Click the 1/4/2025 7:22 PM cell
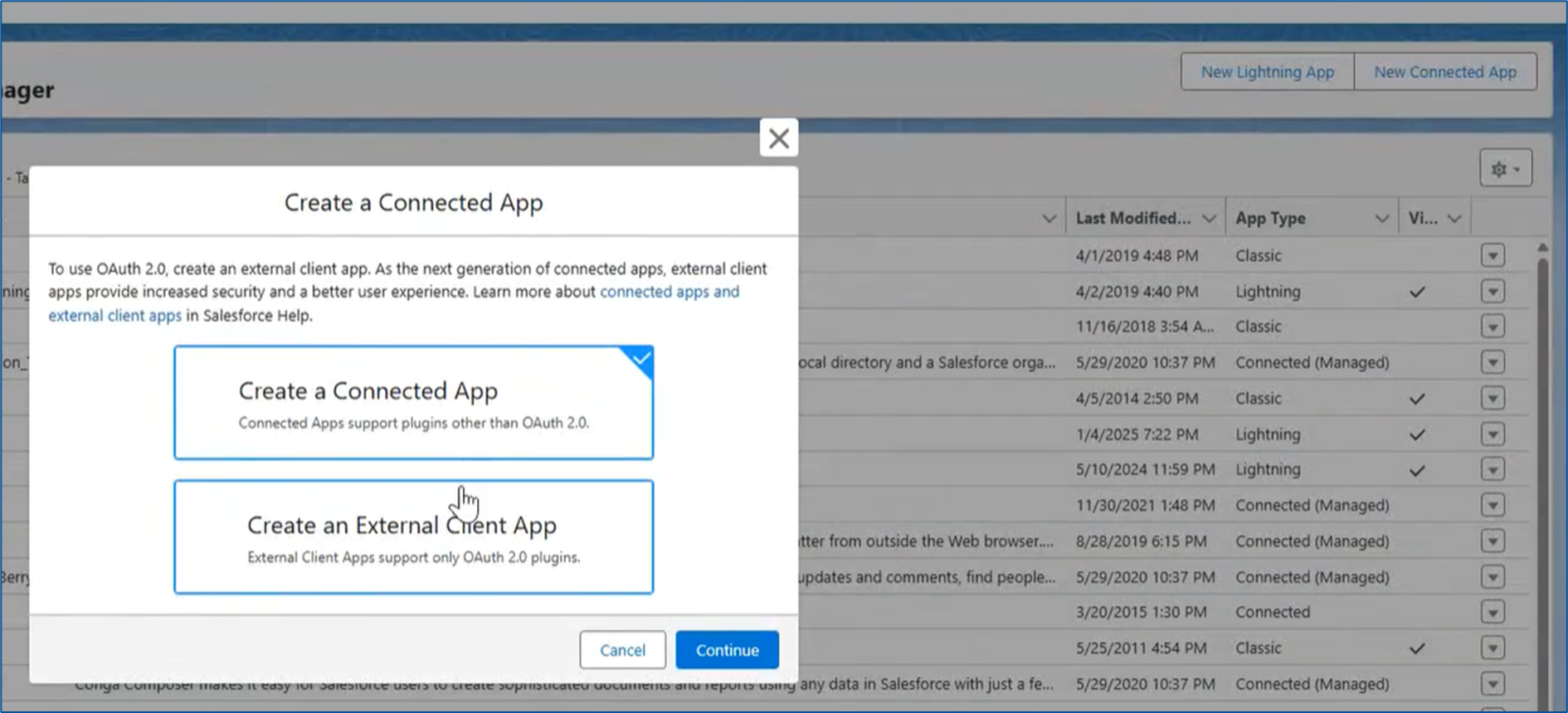This screenshot has height=713, width=1568. [x=1137, y=434]
